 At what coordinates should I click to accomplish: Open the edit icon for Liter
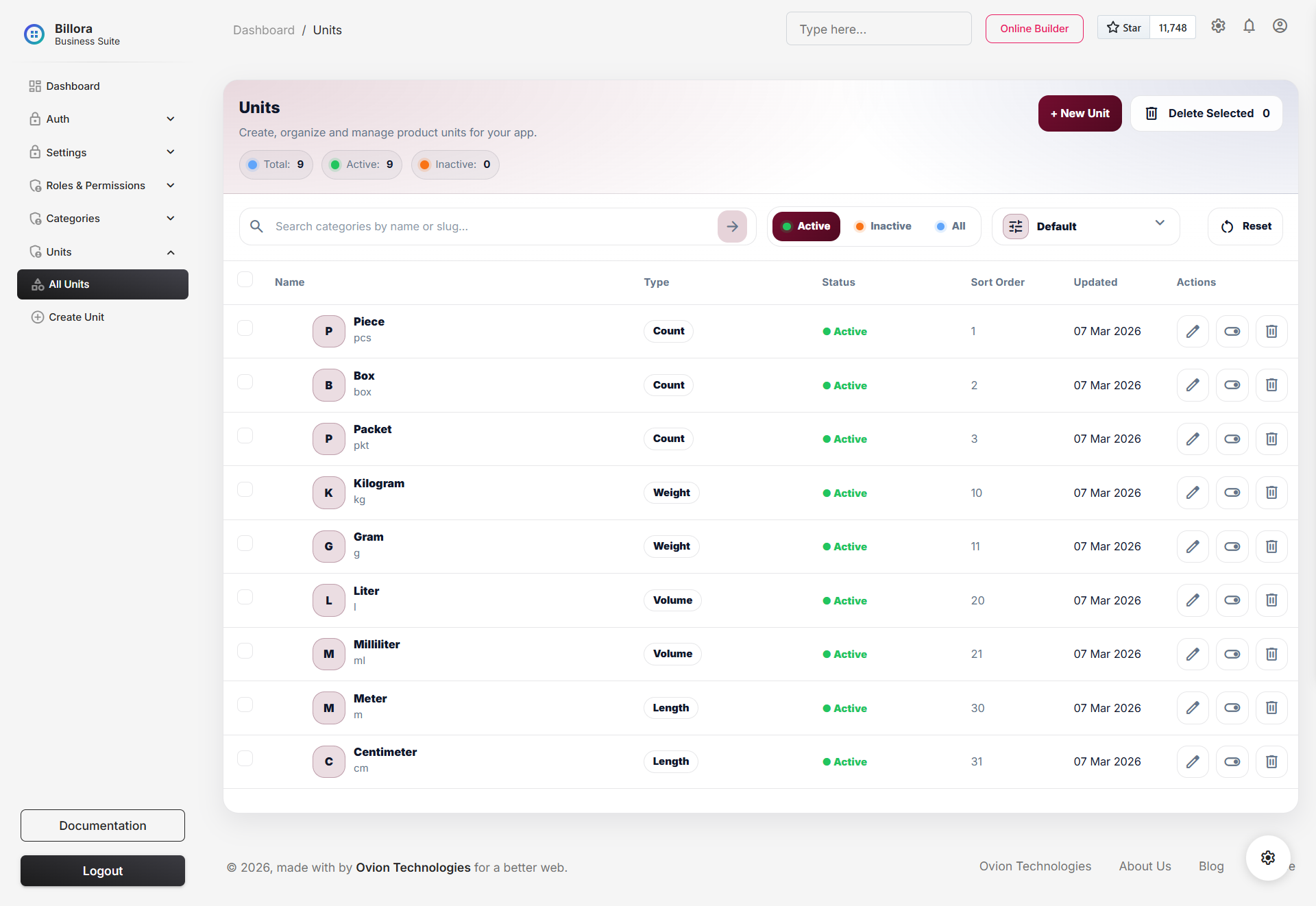[1192, 600]
